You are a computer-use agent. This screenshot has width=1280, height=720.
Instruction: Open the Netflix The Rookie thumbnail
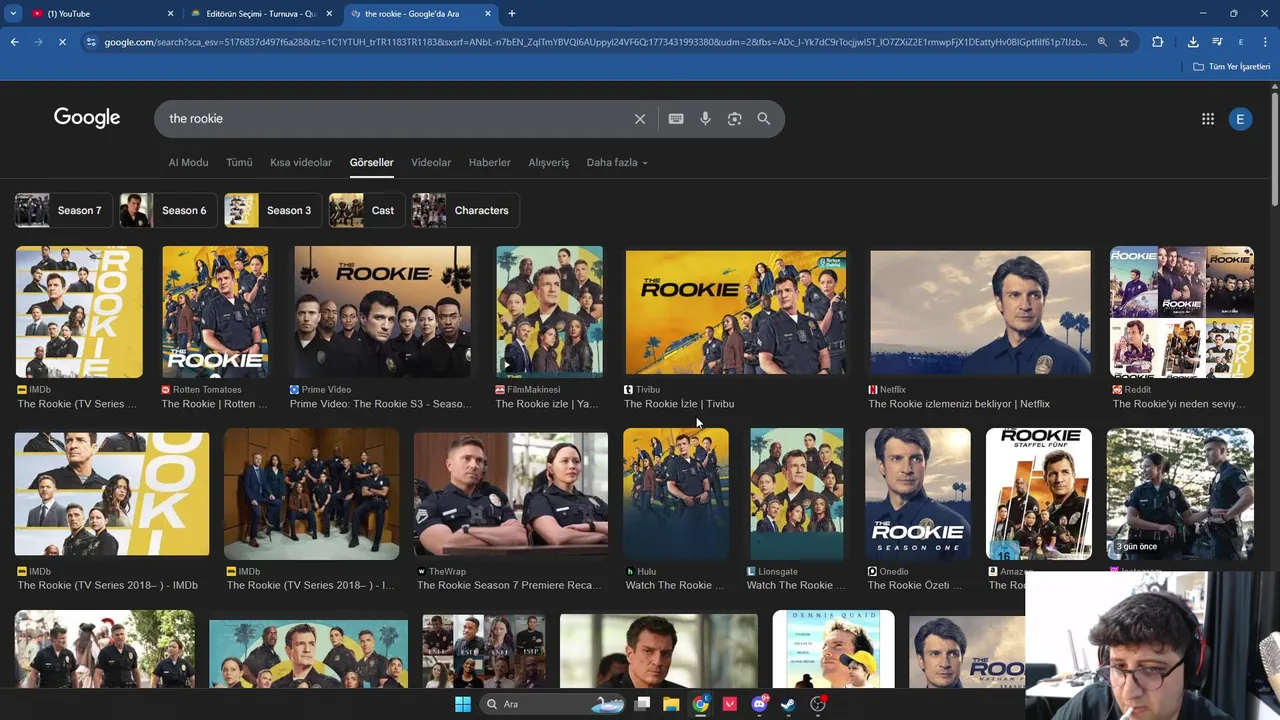tap(980, 312)
